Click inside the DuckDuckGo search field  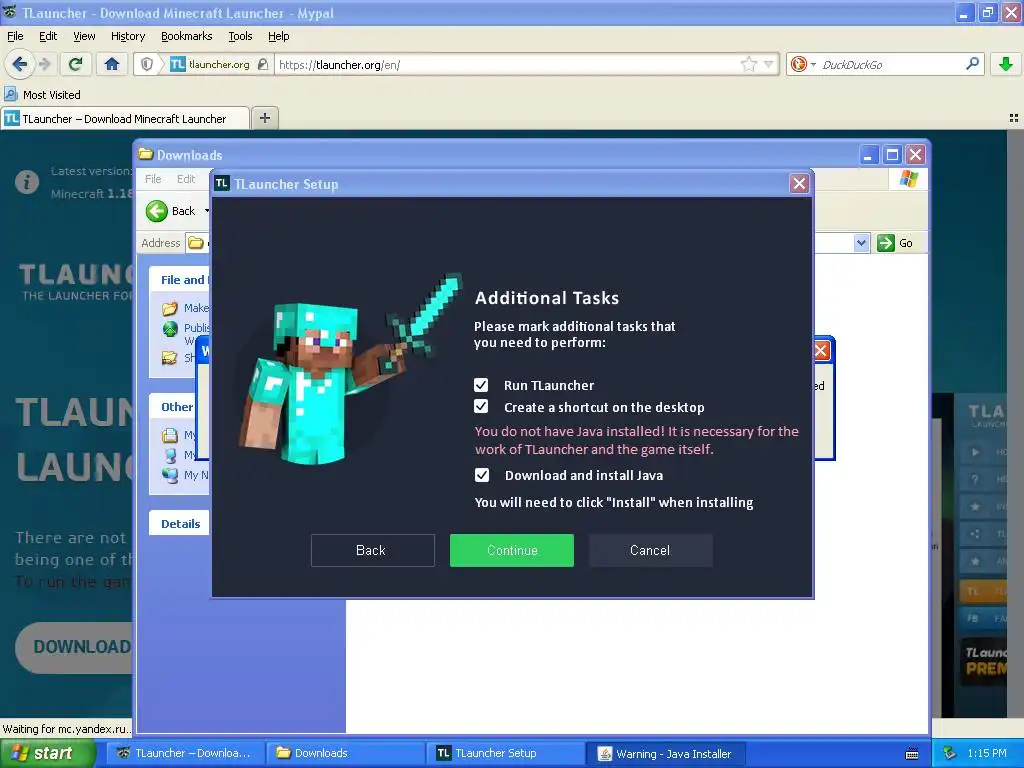[891, 64]
